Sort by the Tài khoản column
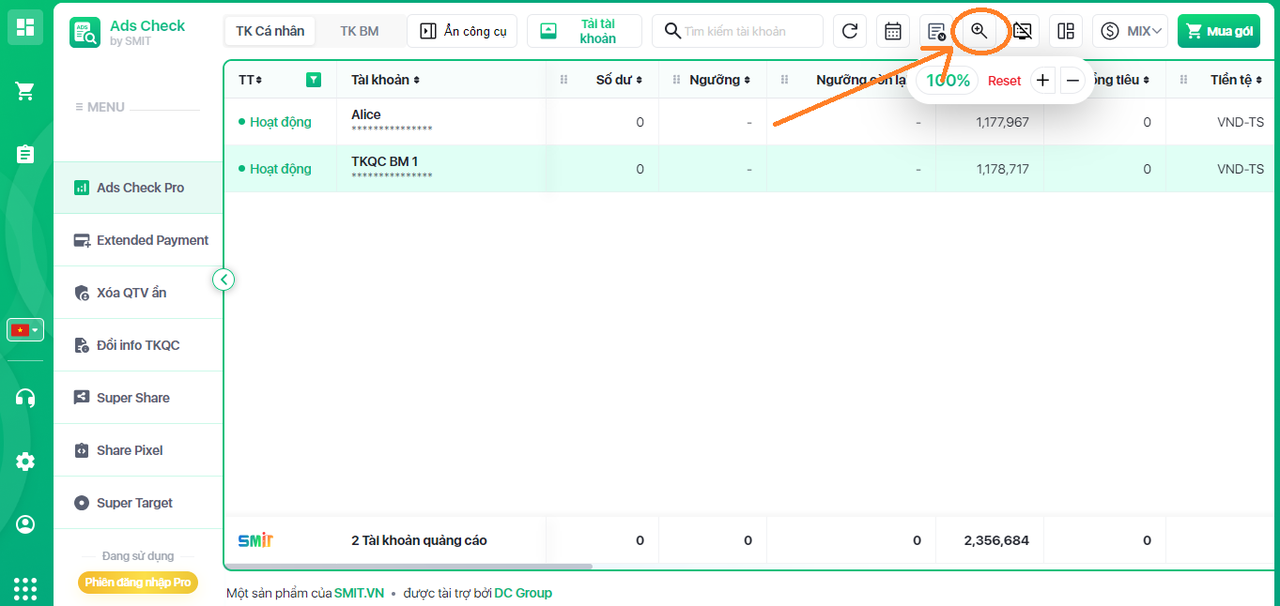1280x606 pixels. tap(385, 80)
